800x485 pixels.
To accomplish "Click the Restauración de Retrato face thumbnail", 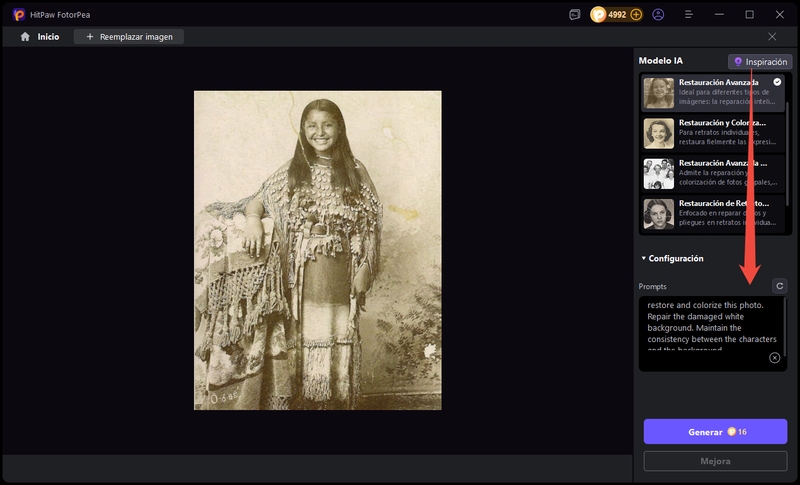I will tap(659, 214).
